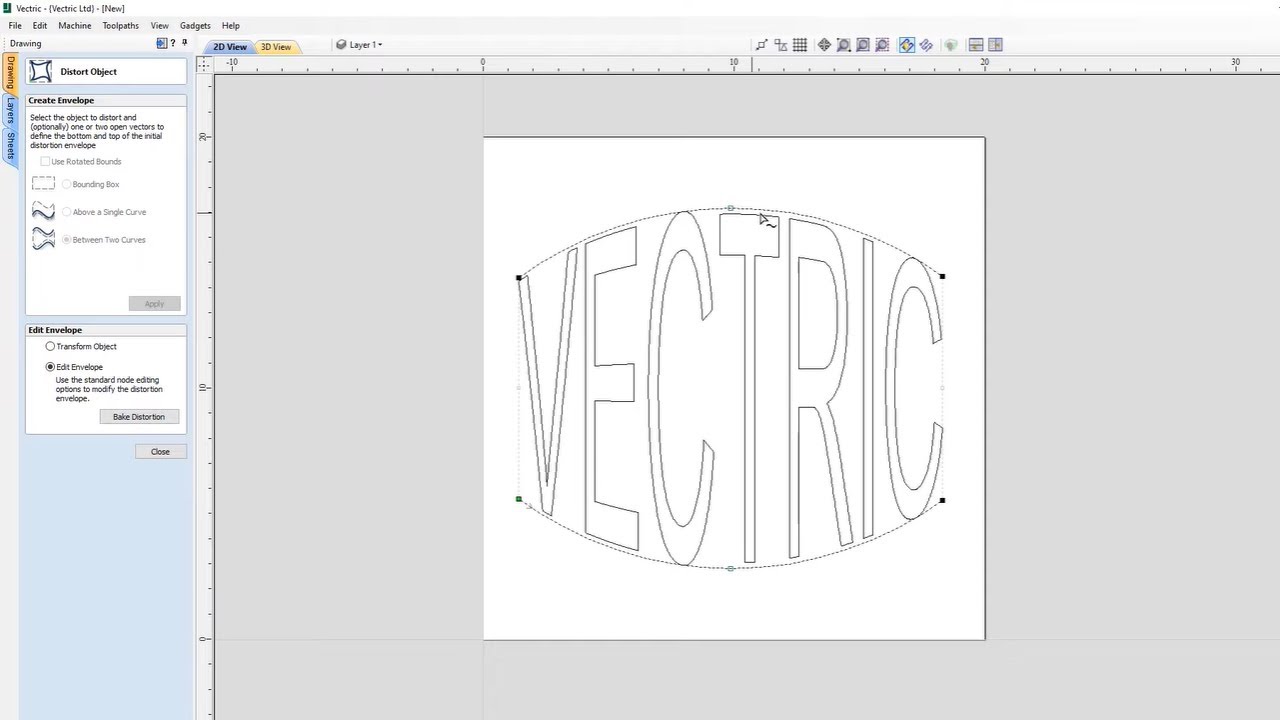Click Above a Single Curve icon
The height and width of the screenshot is (720, 1280).
point(43,211)
